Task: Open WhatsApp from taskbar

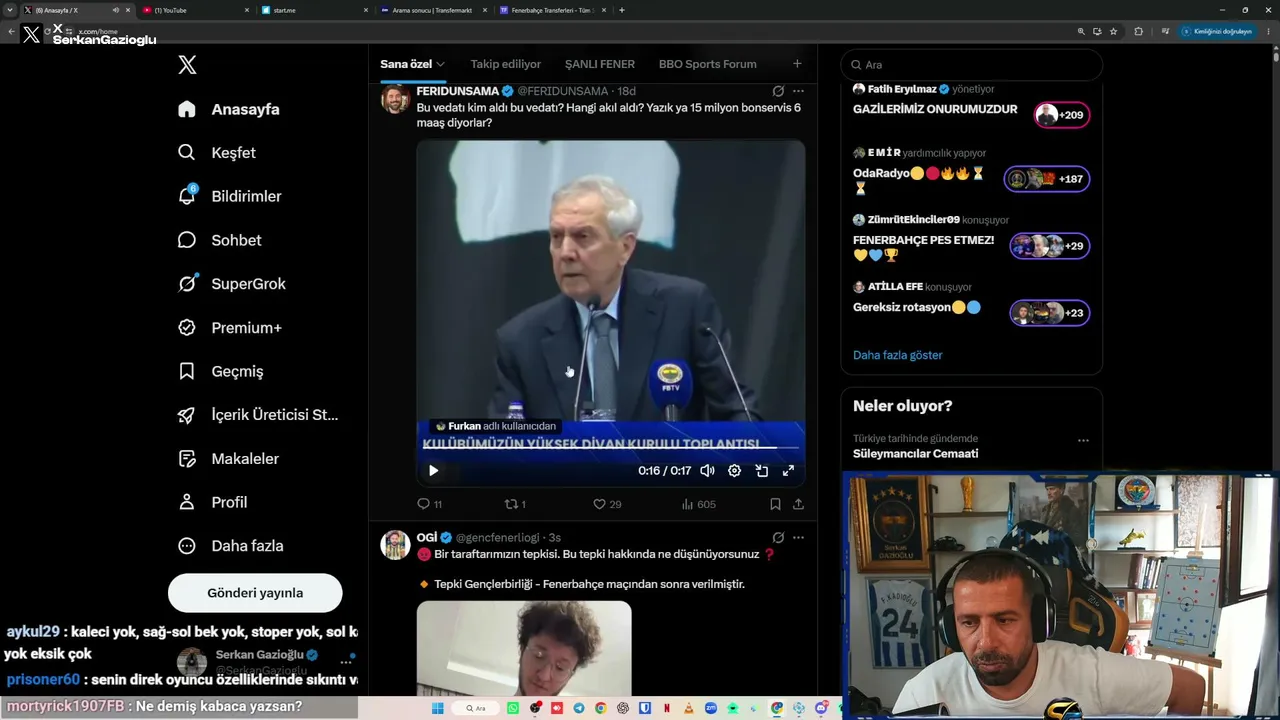Action: 513,708
